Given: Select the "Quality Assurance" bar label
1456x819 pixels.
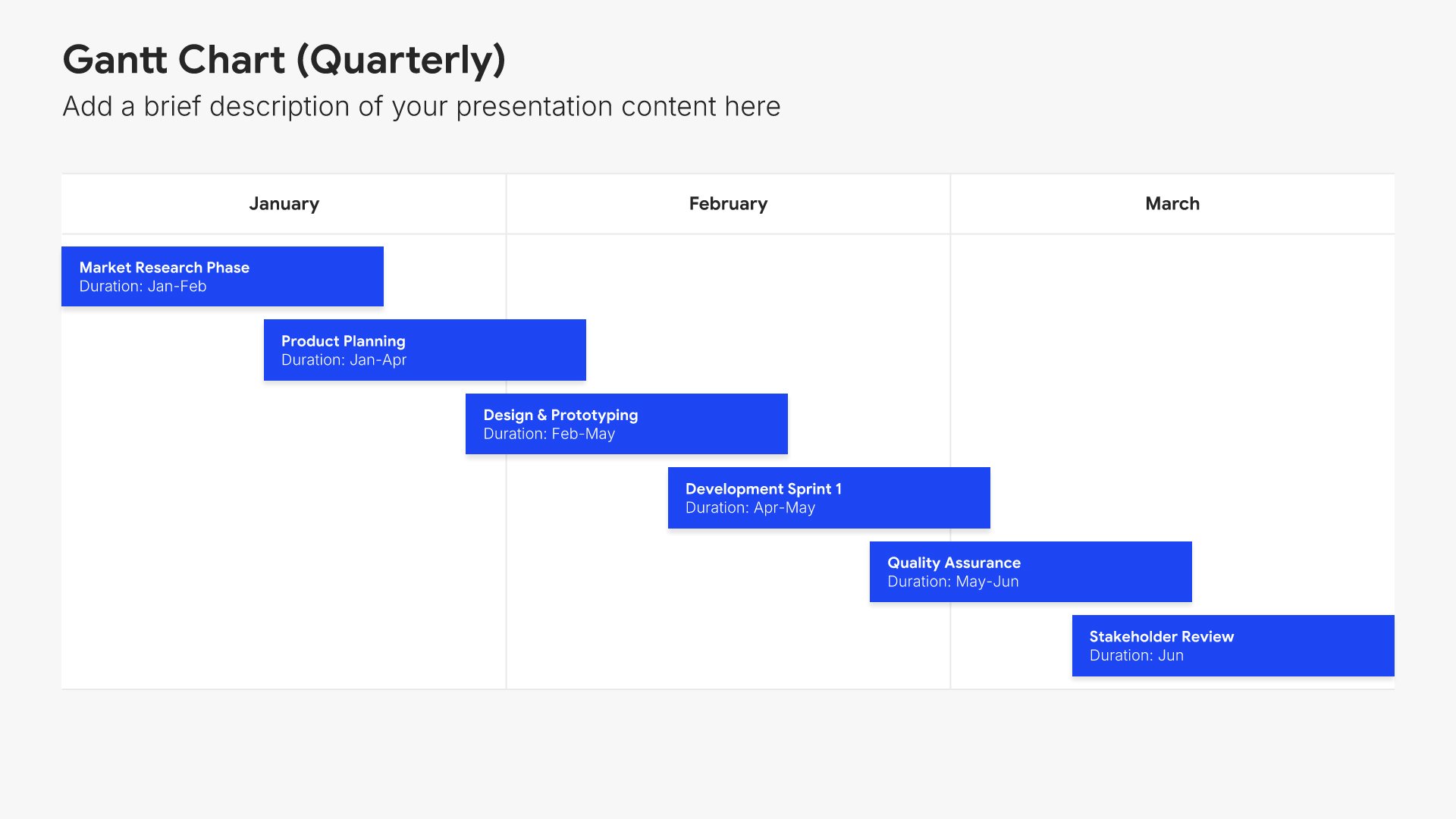Looking at the screenshot, I should 953,563.
